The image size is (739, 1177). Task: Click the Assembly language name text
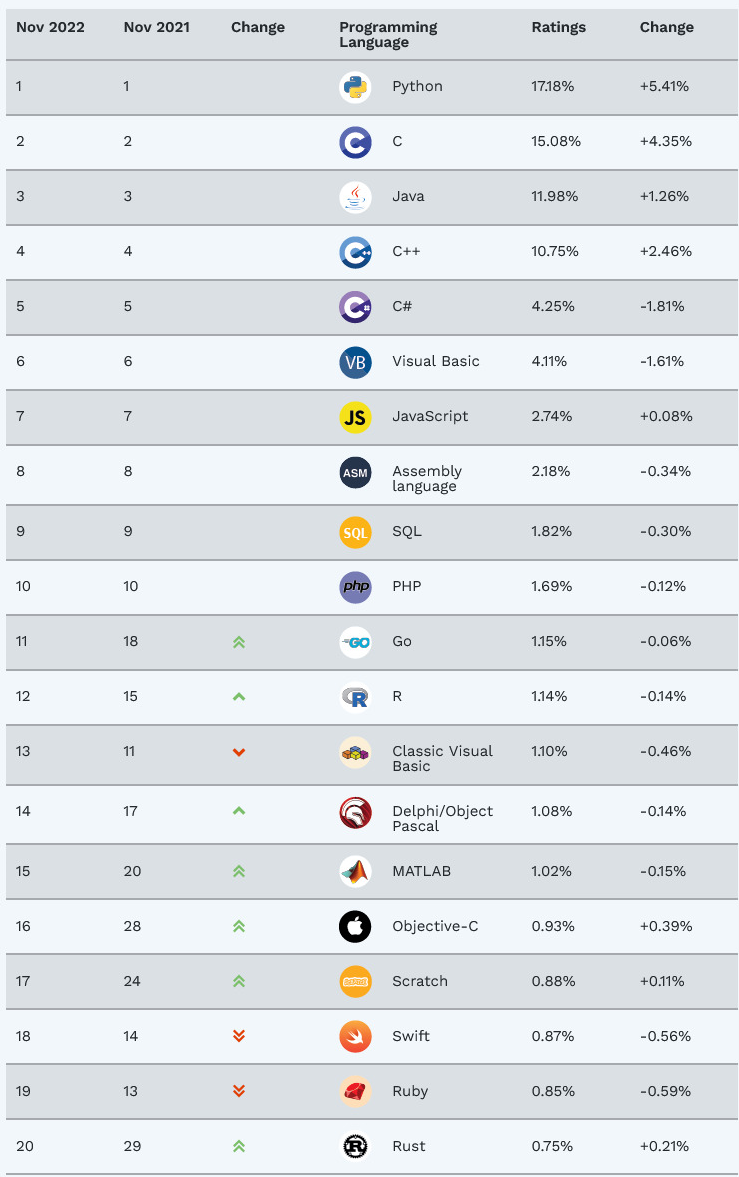[x=427, y=478]
